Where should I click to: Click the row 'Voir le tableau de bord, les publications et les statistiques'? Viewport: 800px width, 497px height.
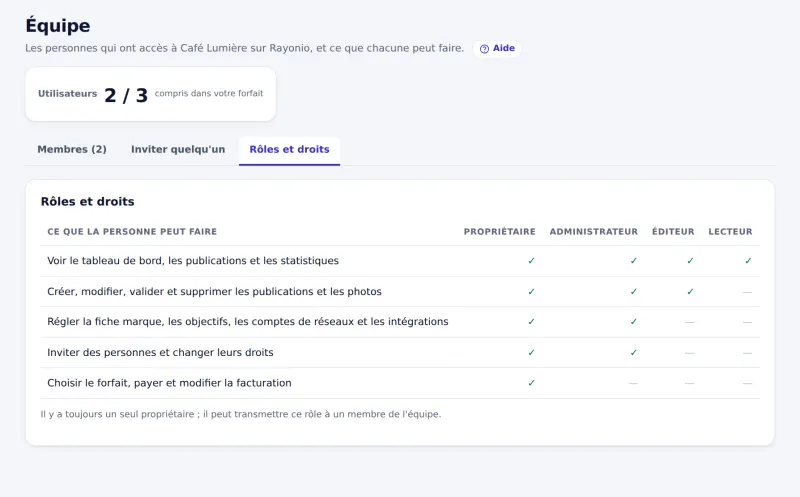coord(400,261)
